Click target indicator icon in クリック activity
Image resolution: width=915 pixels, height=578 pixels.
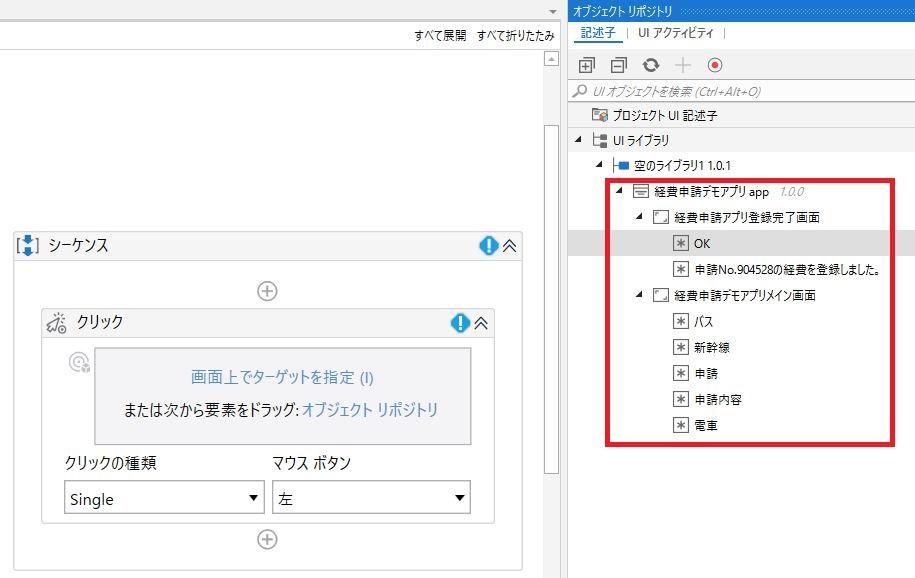(79, 363)
